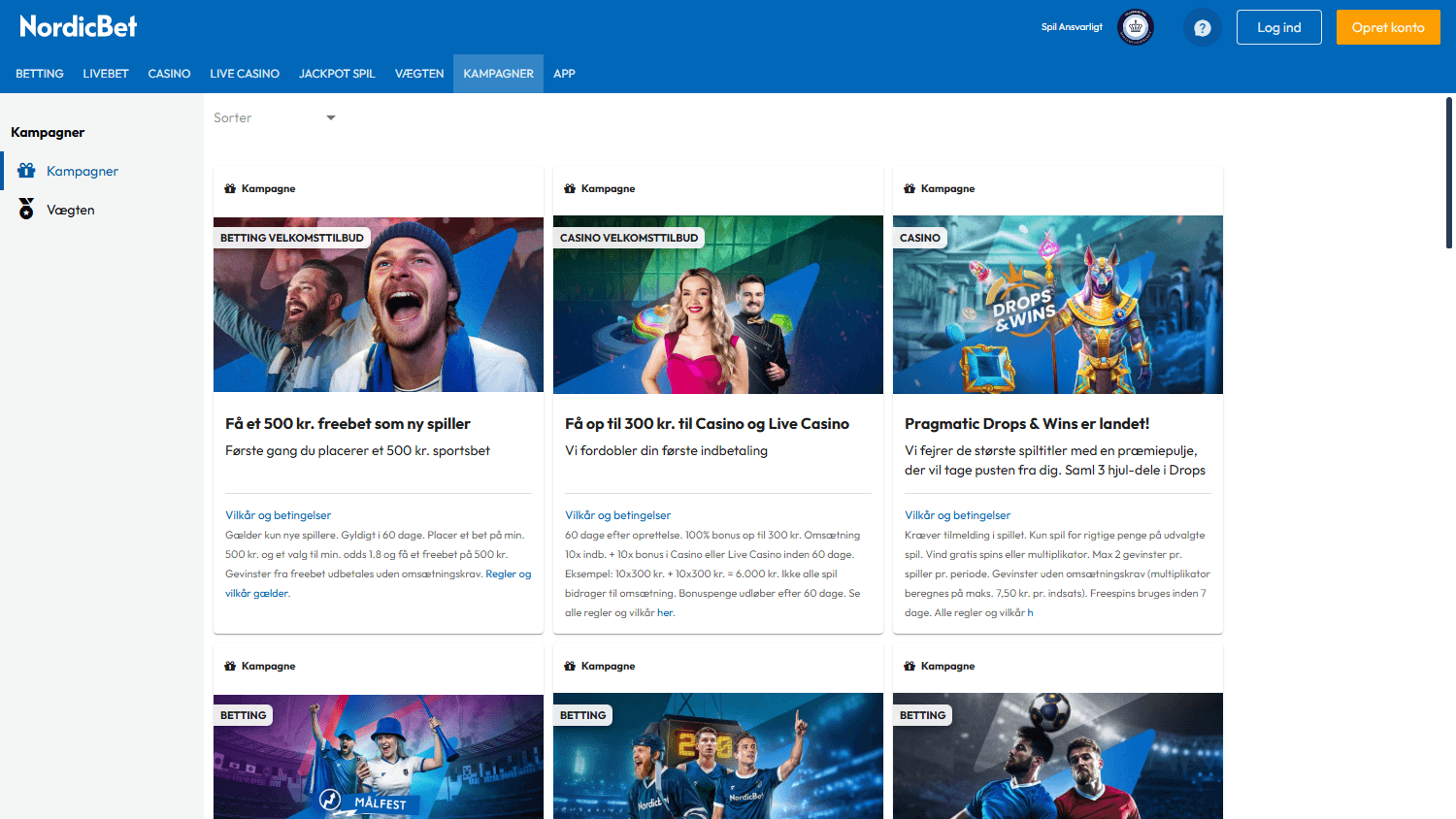Click 'Regler og vilkår gælder' link

509,573
